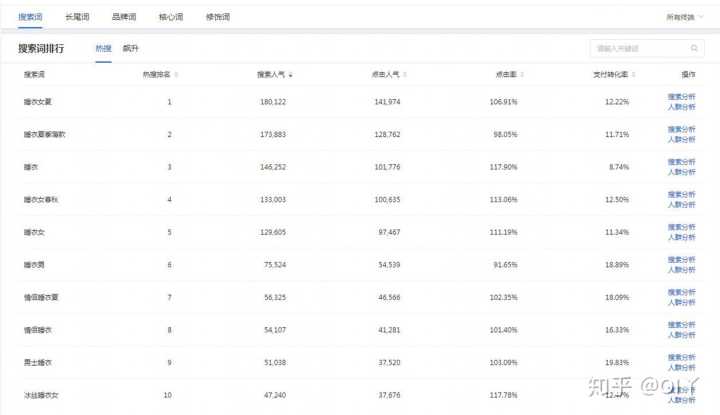
Task: Select search term 睡衣女春秋
Action: [x=41, y=200]
